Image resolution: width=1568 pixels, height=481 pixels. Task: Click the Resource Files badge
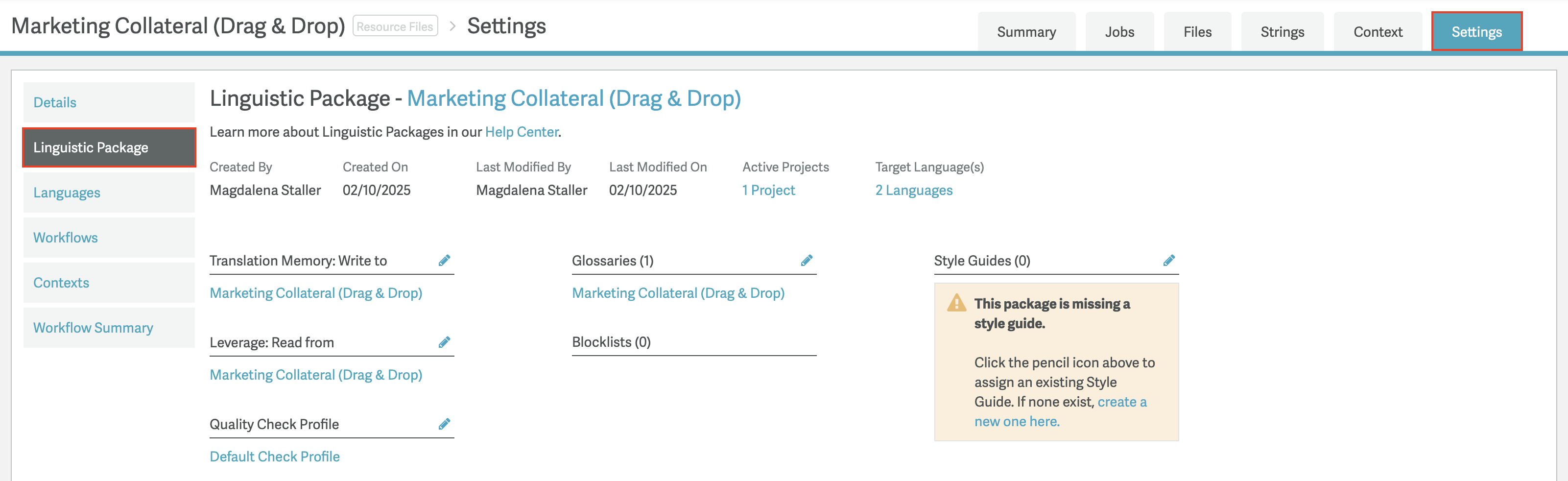point(395,26)
